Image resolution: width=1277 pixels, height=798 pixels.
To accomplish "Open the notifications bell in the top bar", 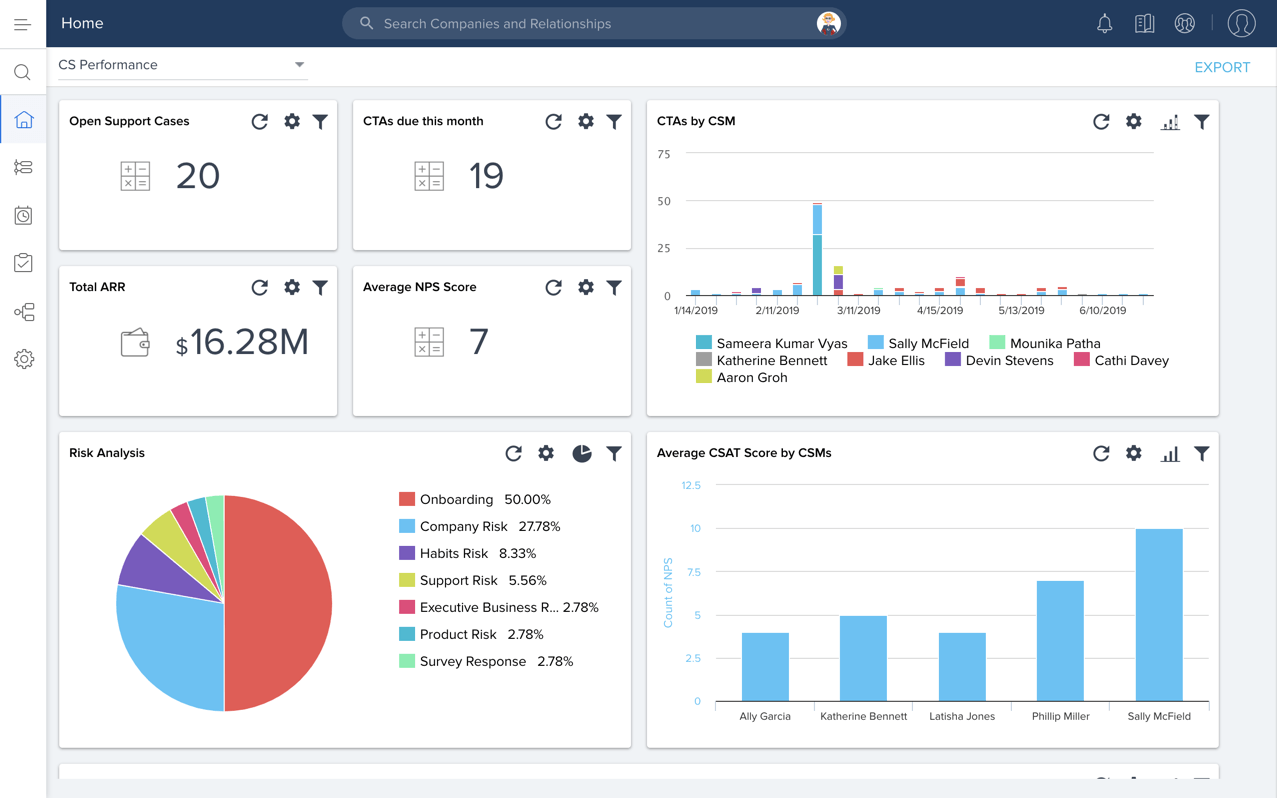I will pos(1104,22).
